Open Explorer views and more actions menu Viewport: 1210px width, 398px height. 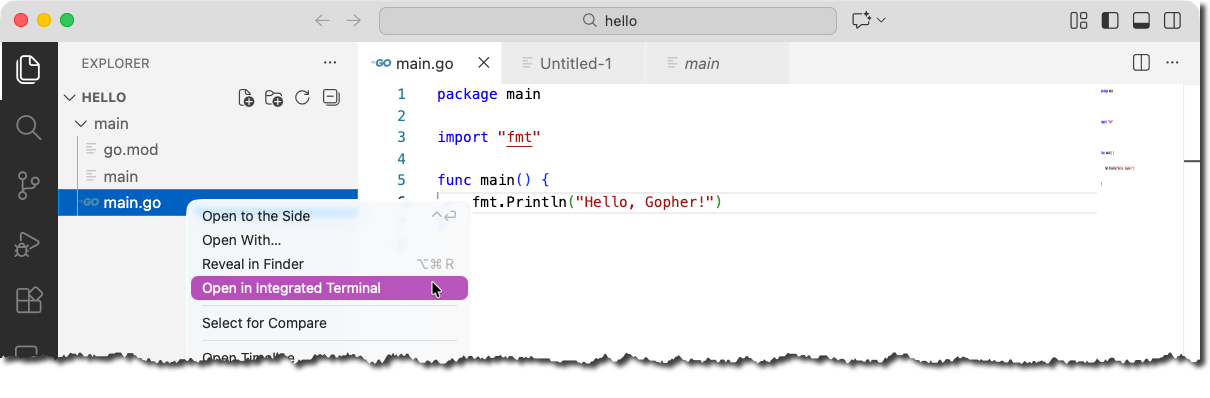(330, 63)
